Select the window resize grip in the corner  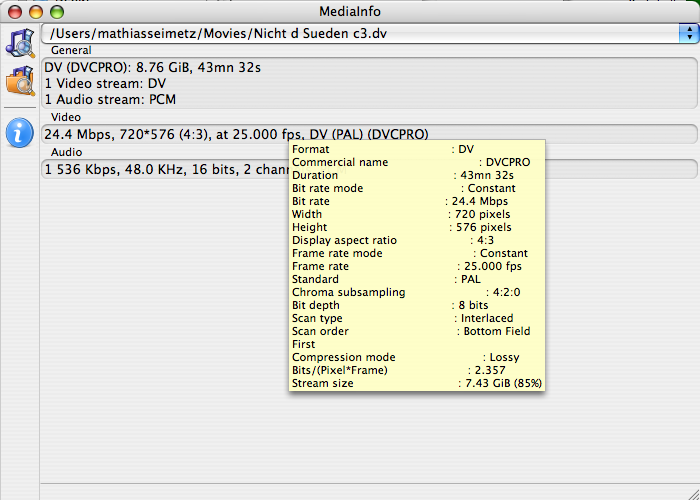[x=692, y=492]
